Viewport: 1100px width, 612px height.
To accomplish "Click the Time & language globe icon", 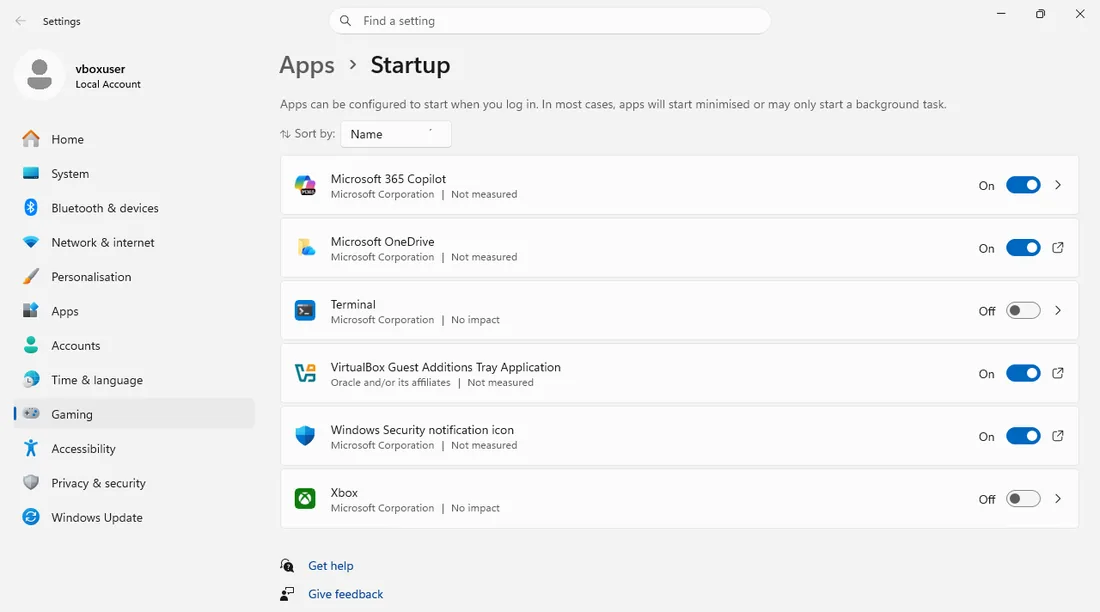I will click(x=31, y=380).
